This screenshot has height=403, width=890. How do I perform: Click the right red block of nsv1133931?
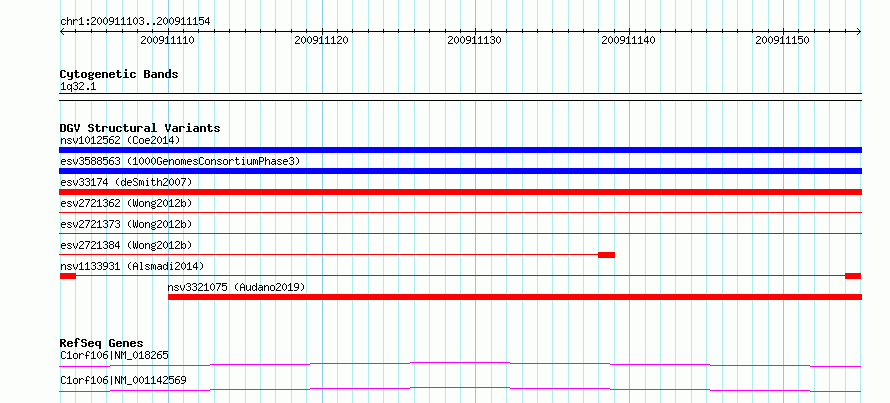(x=853, y=276)
